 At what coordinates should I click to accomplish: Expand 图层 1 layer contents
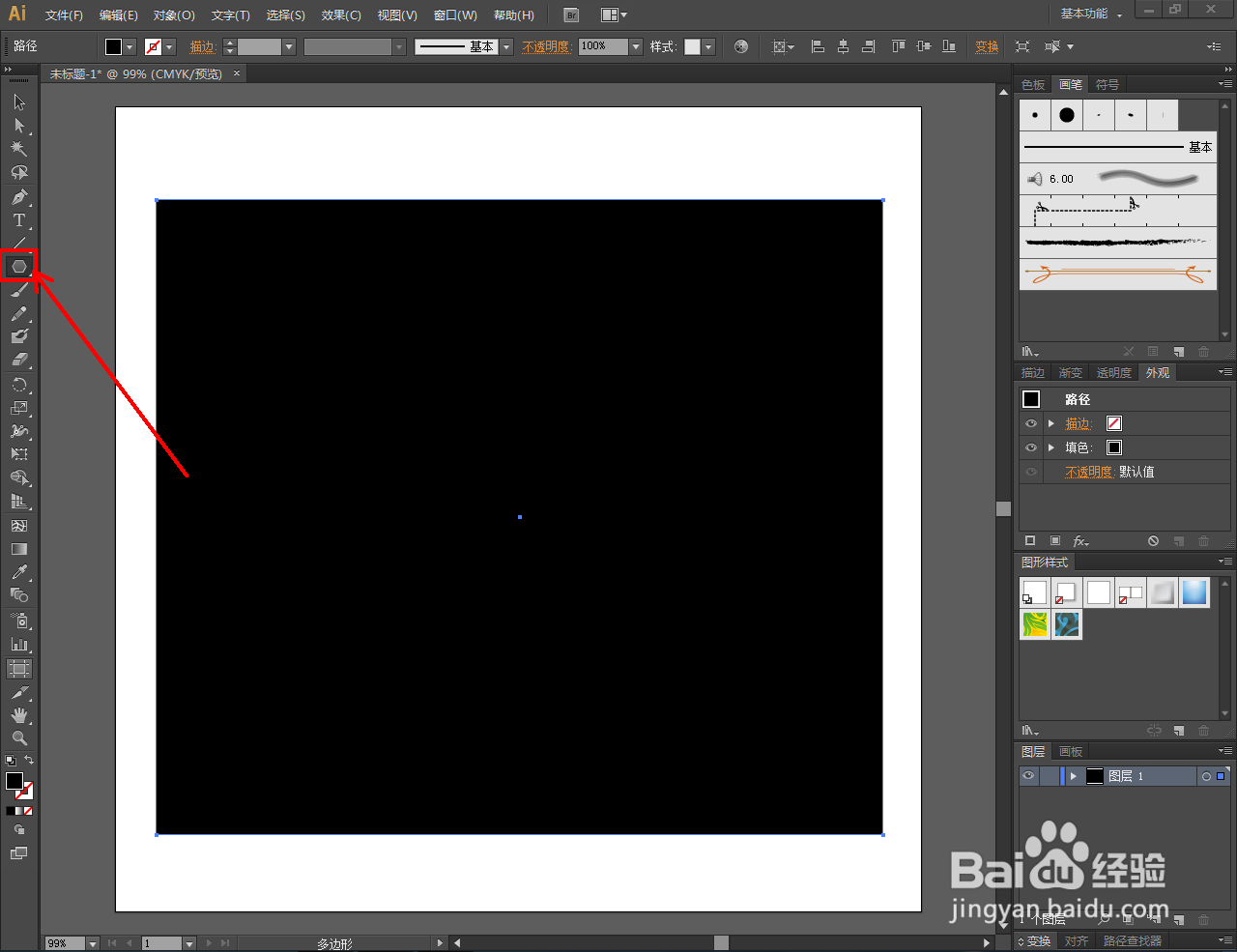pos(1073,776)
